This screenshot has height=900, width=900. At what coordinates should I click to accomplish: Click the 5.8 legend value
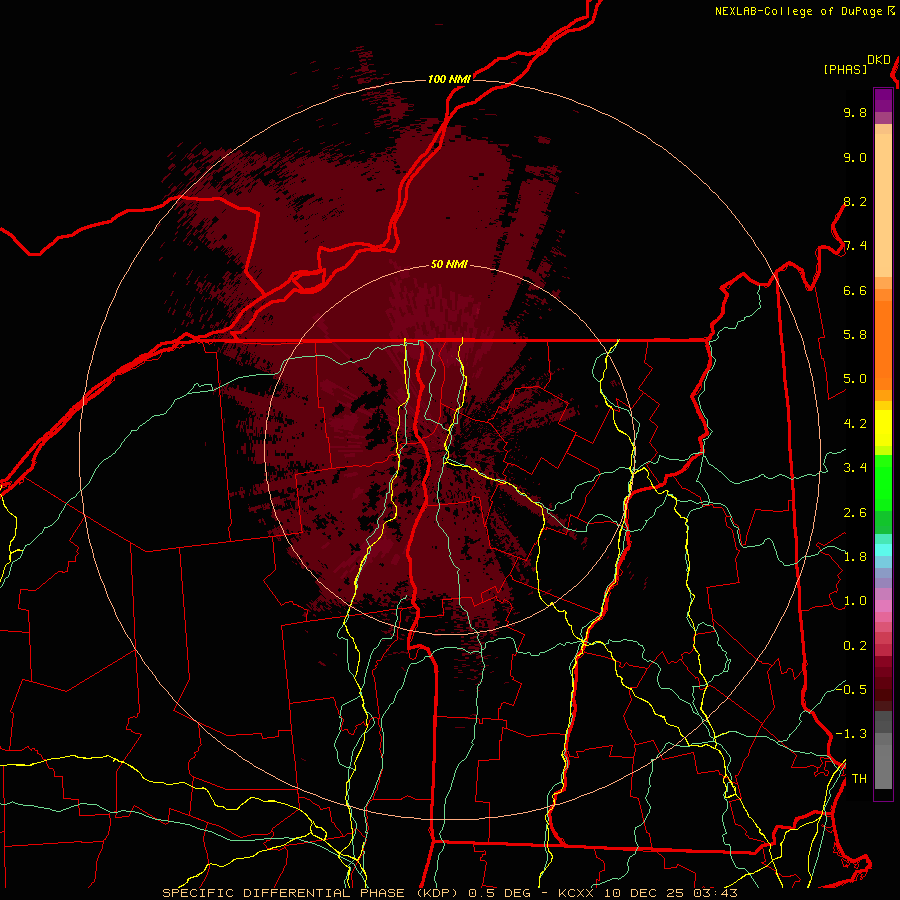point(855,335)
